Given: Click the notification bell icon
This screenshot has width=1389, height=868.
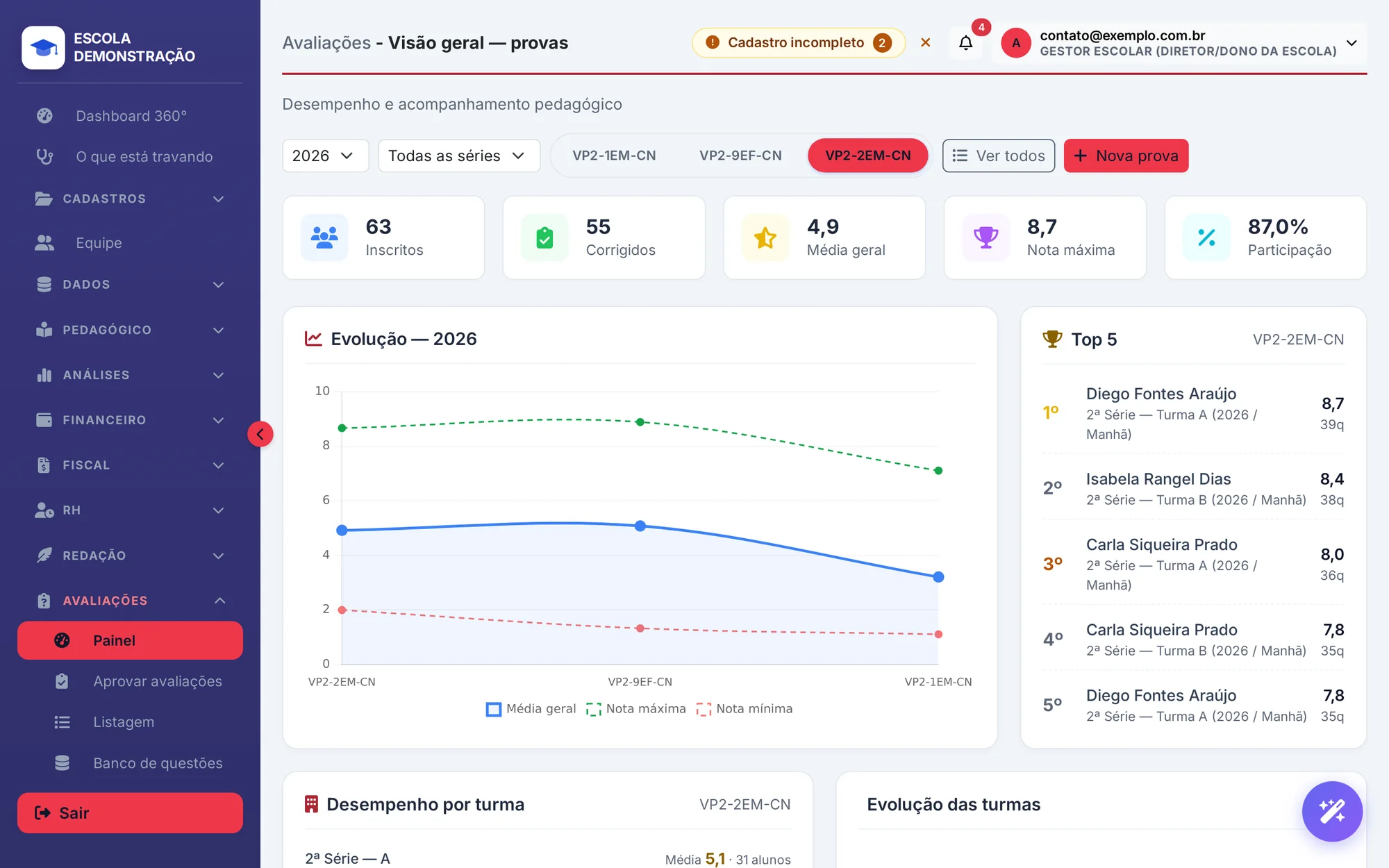Looking at the screenshot, I should tap(965, 43).
